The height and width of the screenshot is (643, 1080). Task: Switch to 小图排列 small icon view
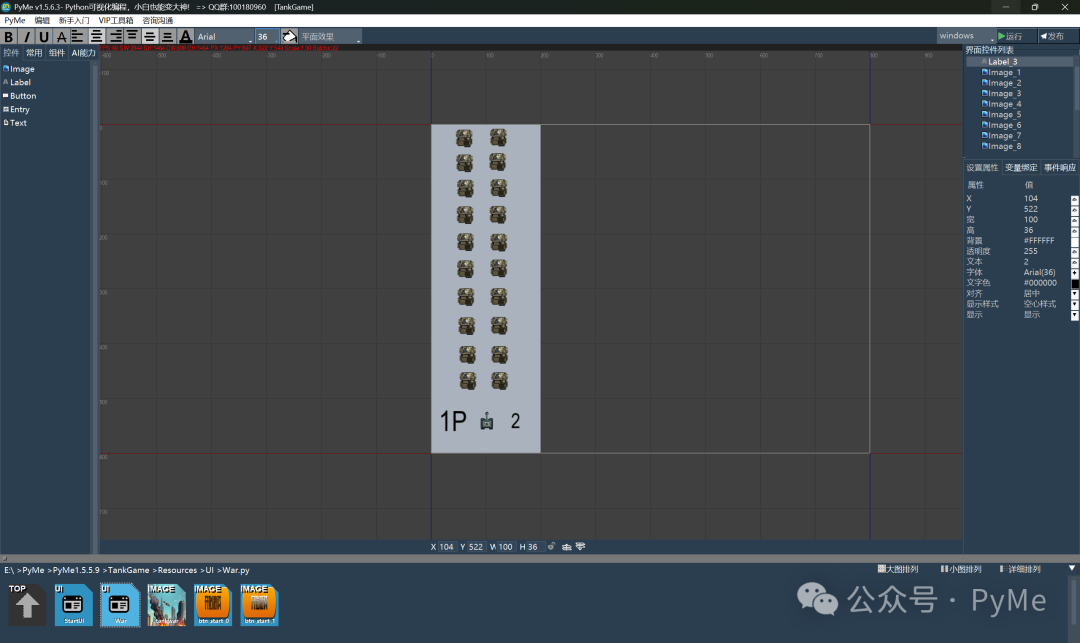[961, 569]
